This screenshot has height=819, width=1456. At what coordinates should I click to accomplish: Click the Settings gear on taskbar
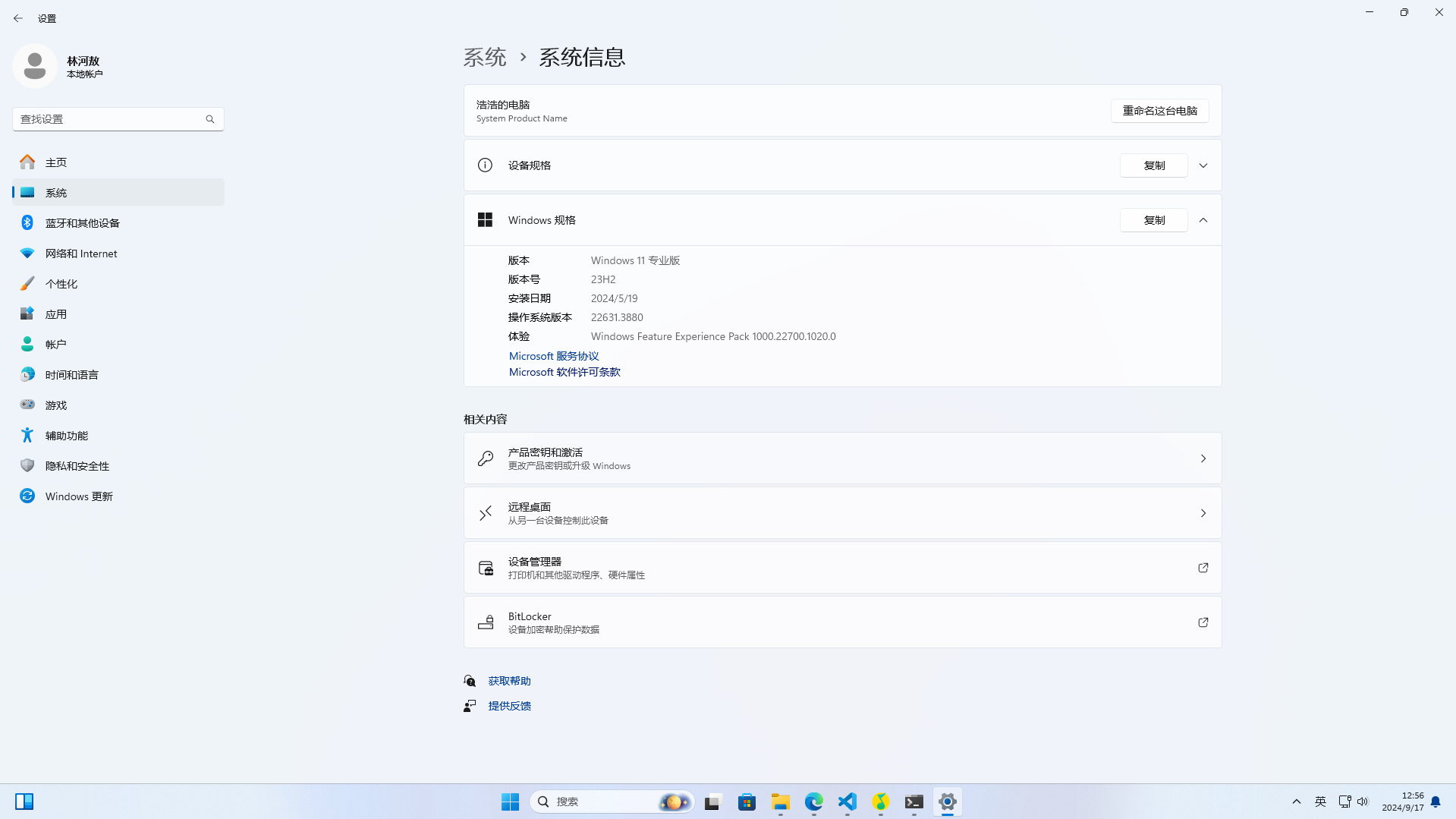tap(948, 802)
